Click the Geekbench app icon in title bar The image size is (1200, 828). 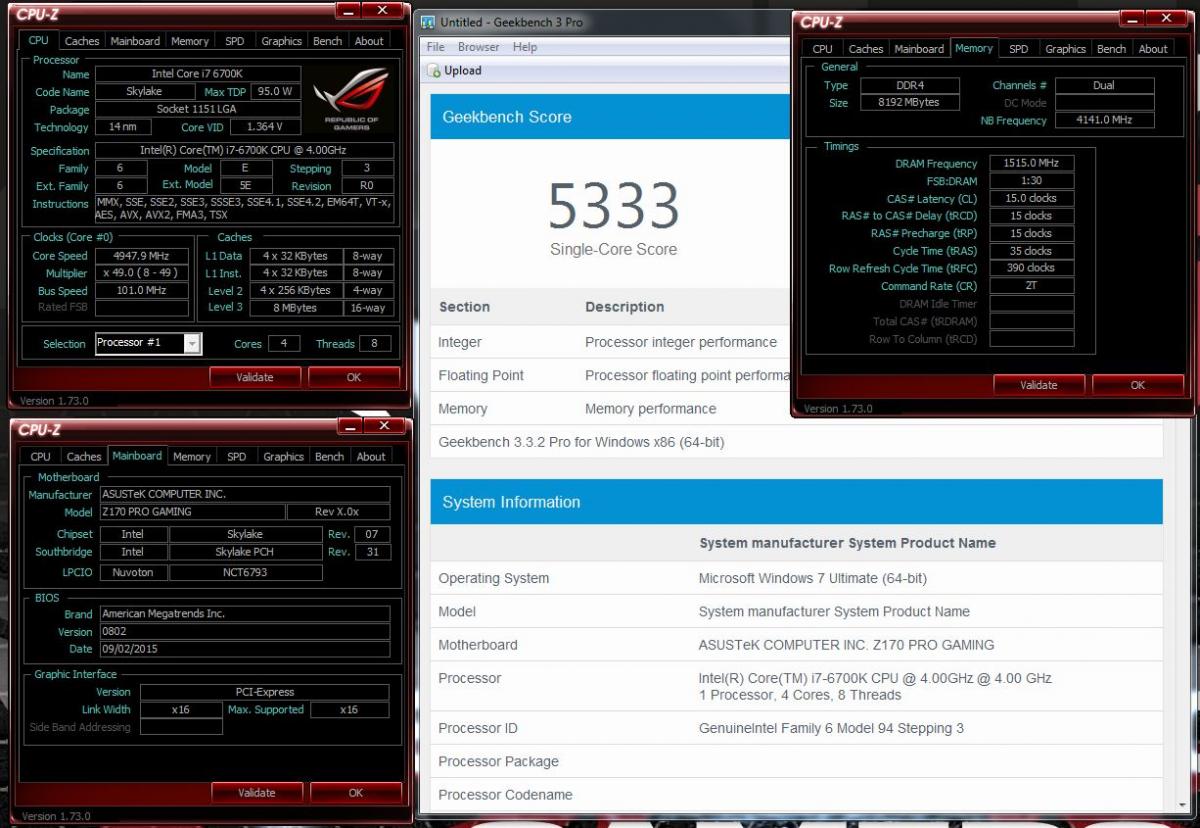click(428, 22)
